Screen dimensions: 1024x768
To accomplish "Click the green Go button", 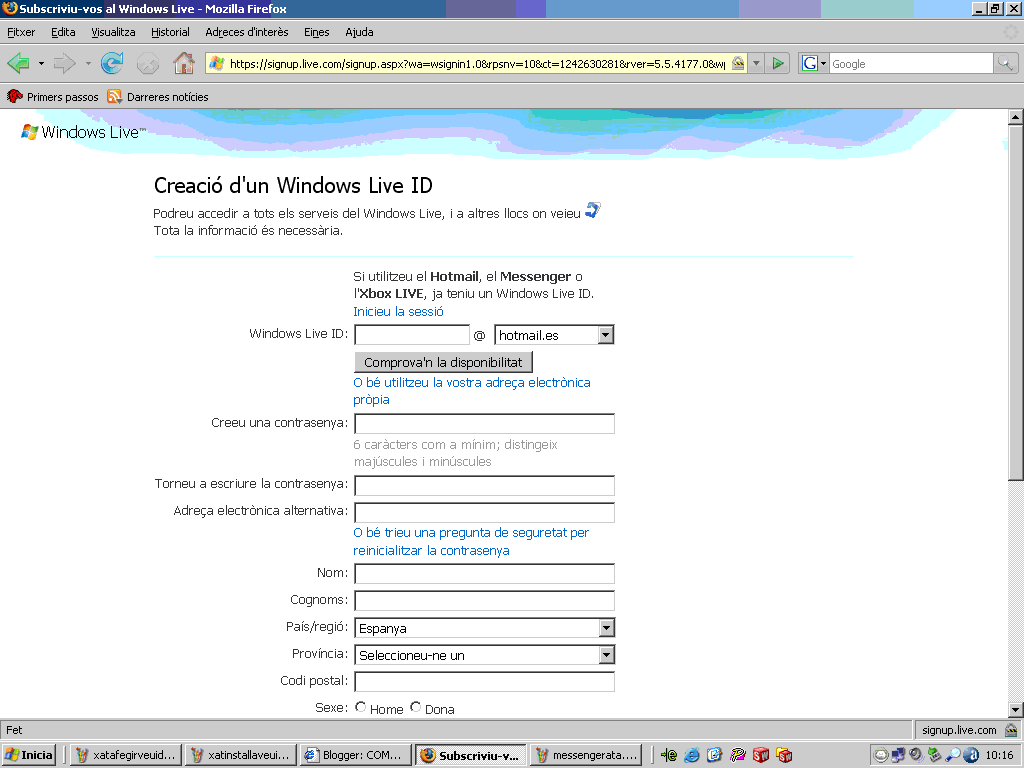I will [778, 63].
